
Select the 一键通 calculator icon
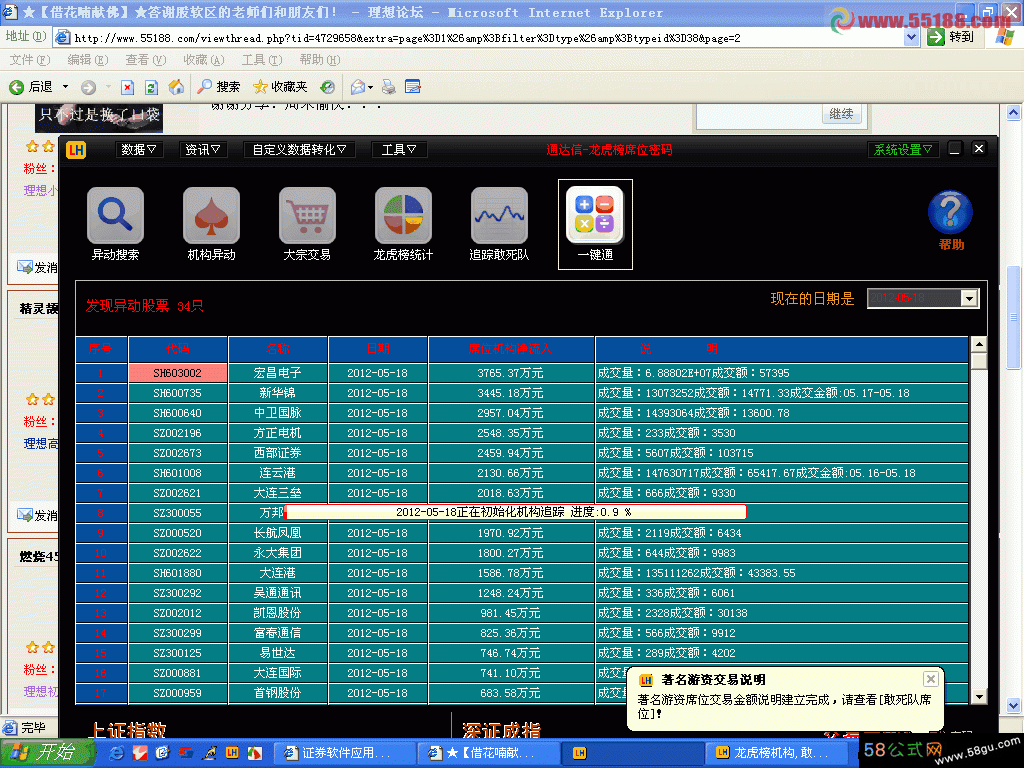click(x=595, y=216)
